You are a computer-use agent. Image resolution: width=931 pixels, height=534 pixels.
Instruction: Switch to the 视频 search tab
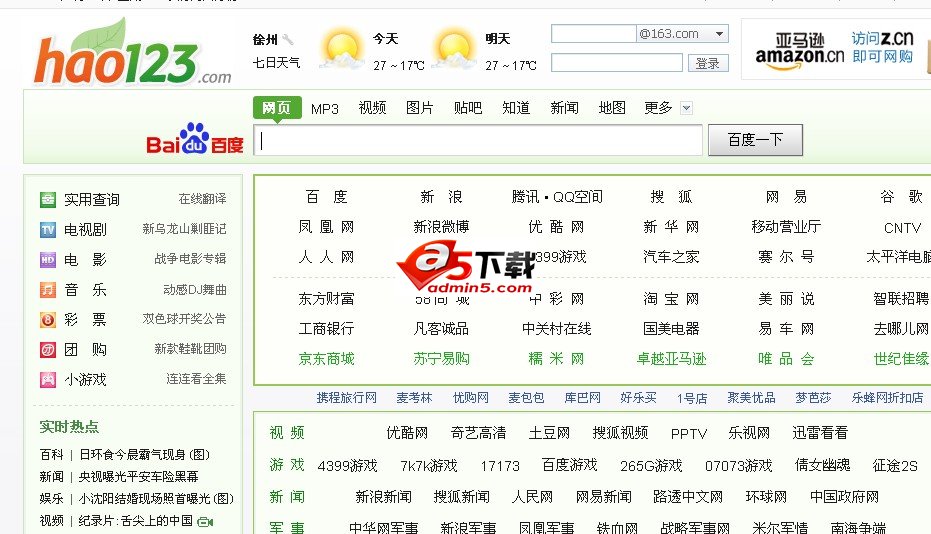tap(372, 108)
